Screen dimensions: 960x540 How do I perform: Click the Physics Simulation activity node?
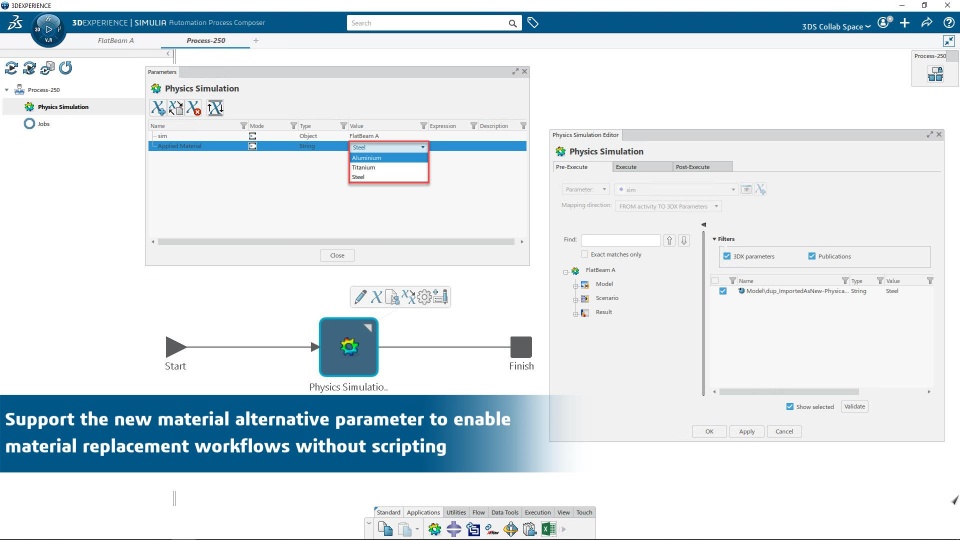(x=348, y=347)
